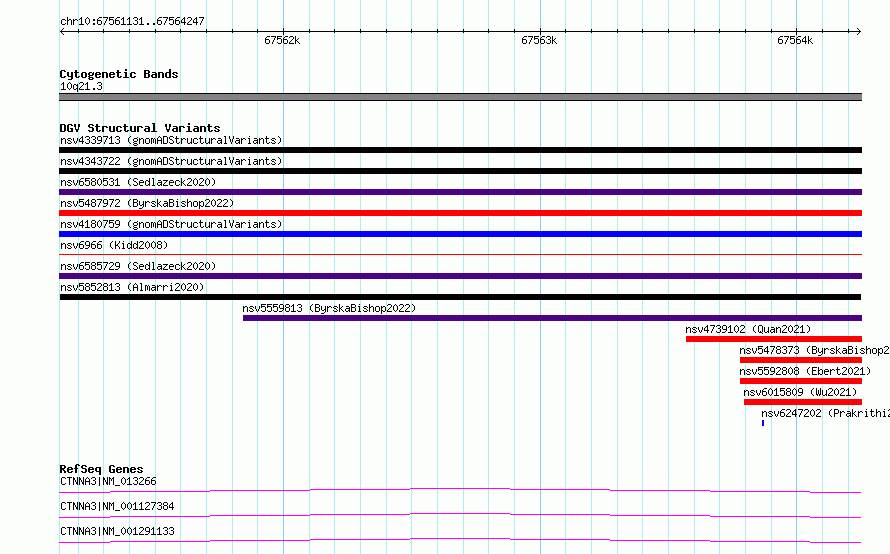Select the black bar for nsv5852813

(460, 297)
